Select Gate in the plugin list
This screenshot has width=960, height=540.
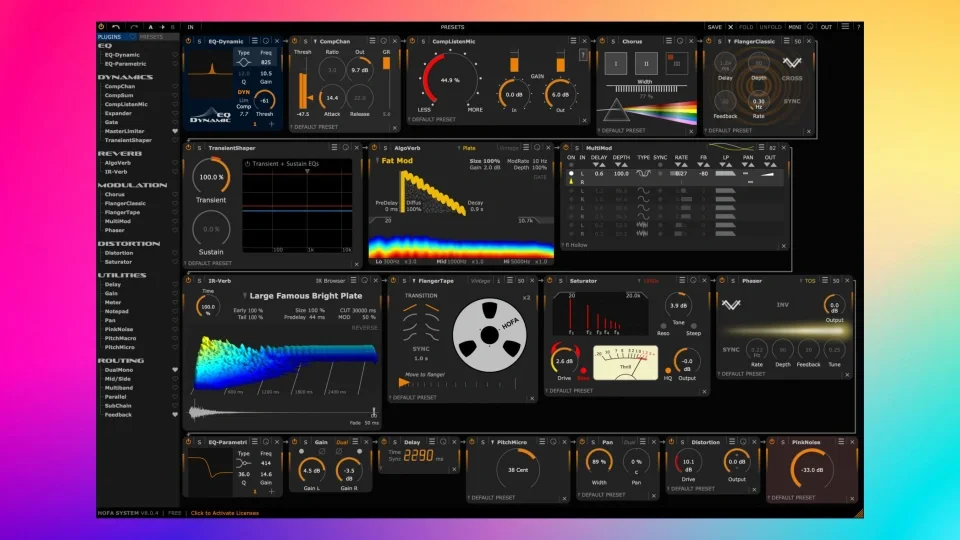click(111, 122)
